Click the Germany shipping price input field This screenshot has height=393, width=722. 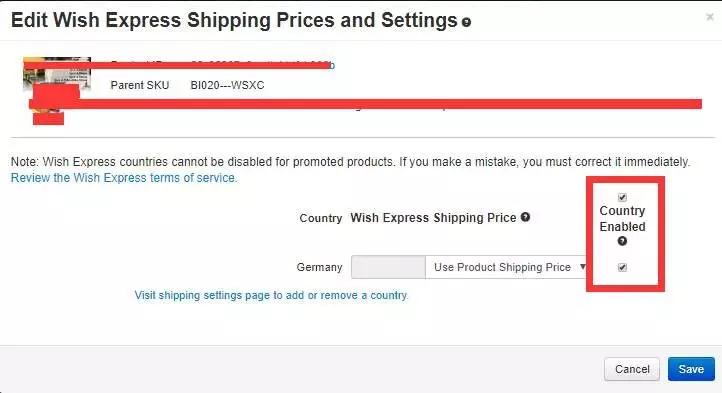(x=388, y=267)
